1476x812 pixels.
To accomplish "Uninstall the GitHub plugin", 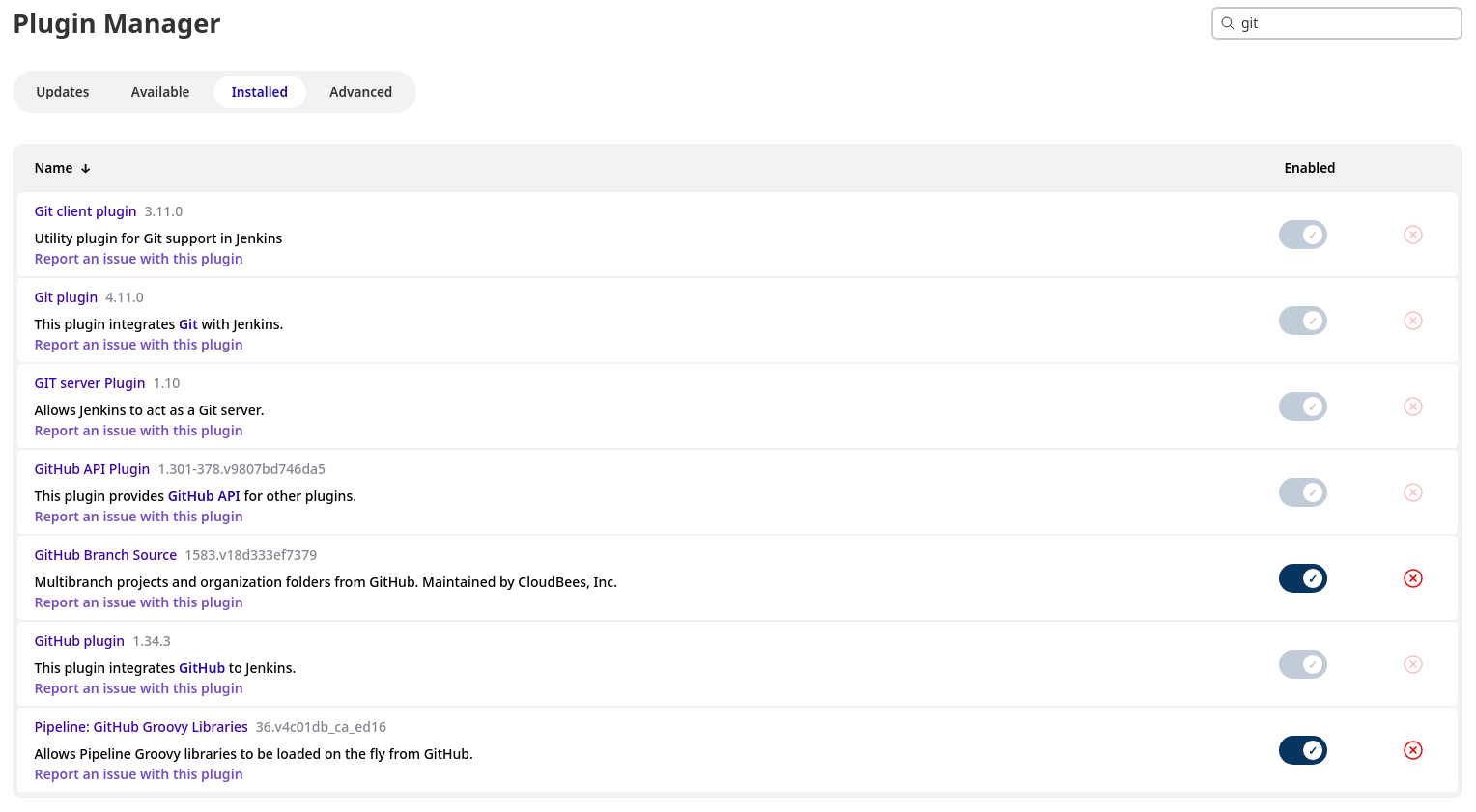I will pos(1413,663).
